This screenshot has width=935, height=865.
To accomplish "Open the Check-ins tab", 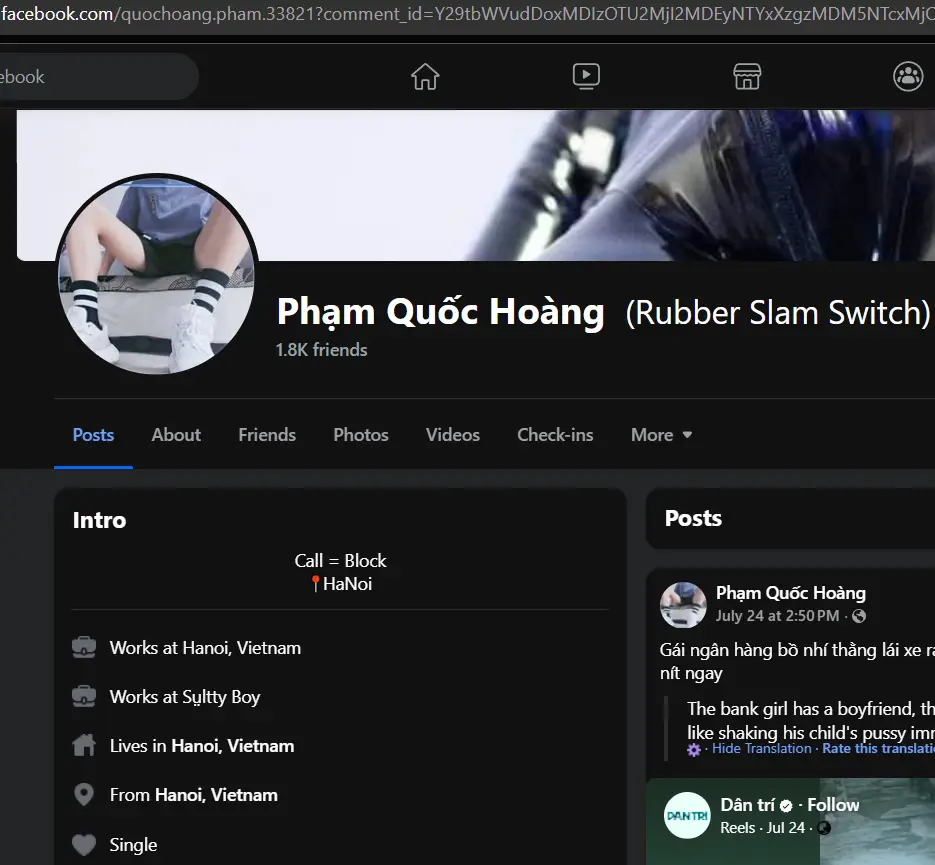I will tap(555, 435).
